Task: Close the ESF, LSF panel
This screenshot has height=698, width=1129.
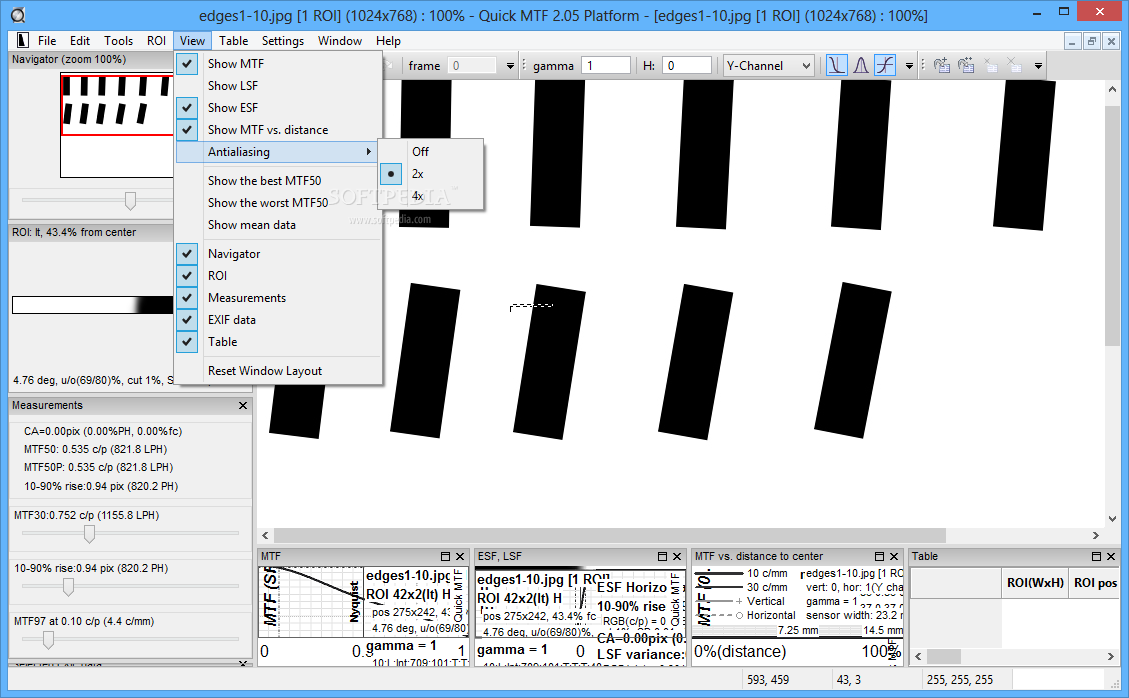Action: pos(677,556)
